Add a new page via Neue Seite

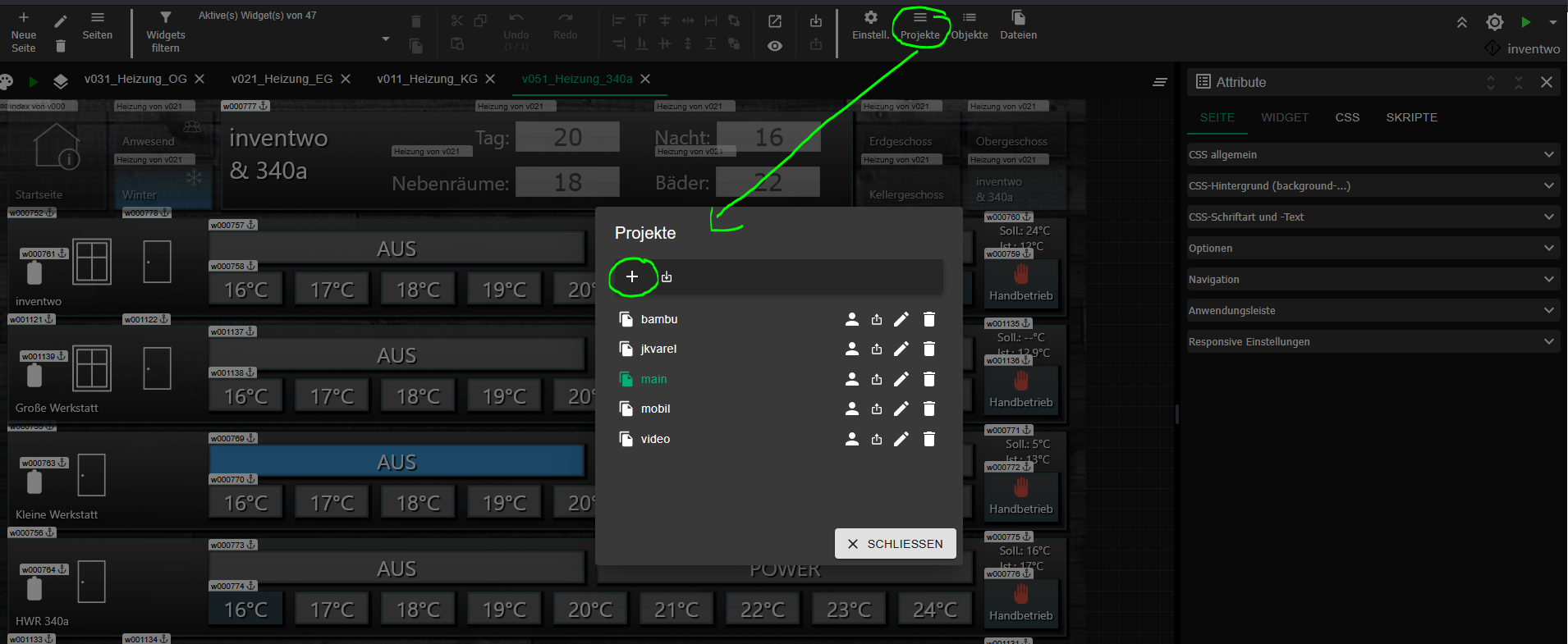24,33
